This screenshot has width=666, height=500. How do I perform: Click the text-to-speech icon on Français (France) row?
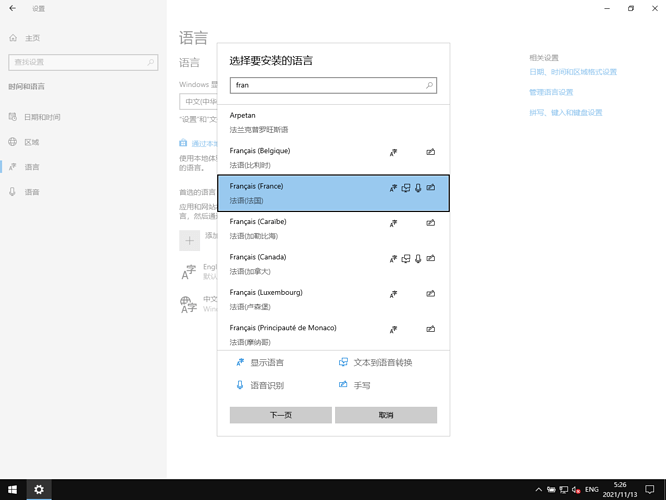(x=406, y=188)
